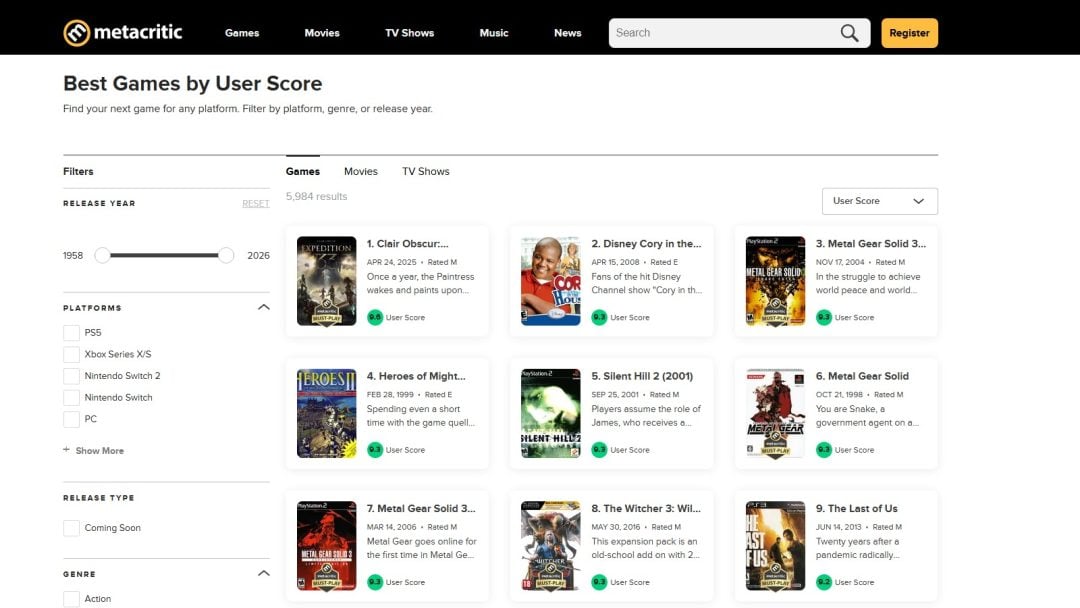Tick the Coming Soon release type checkbox
Screen dimensions: 1080x608
71,528
